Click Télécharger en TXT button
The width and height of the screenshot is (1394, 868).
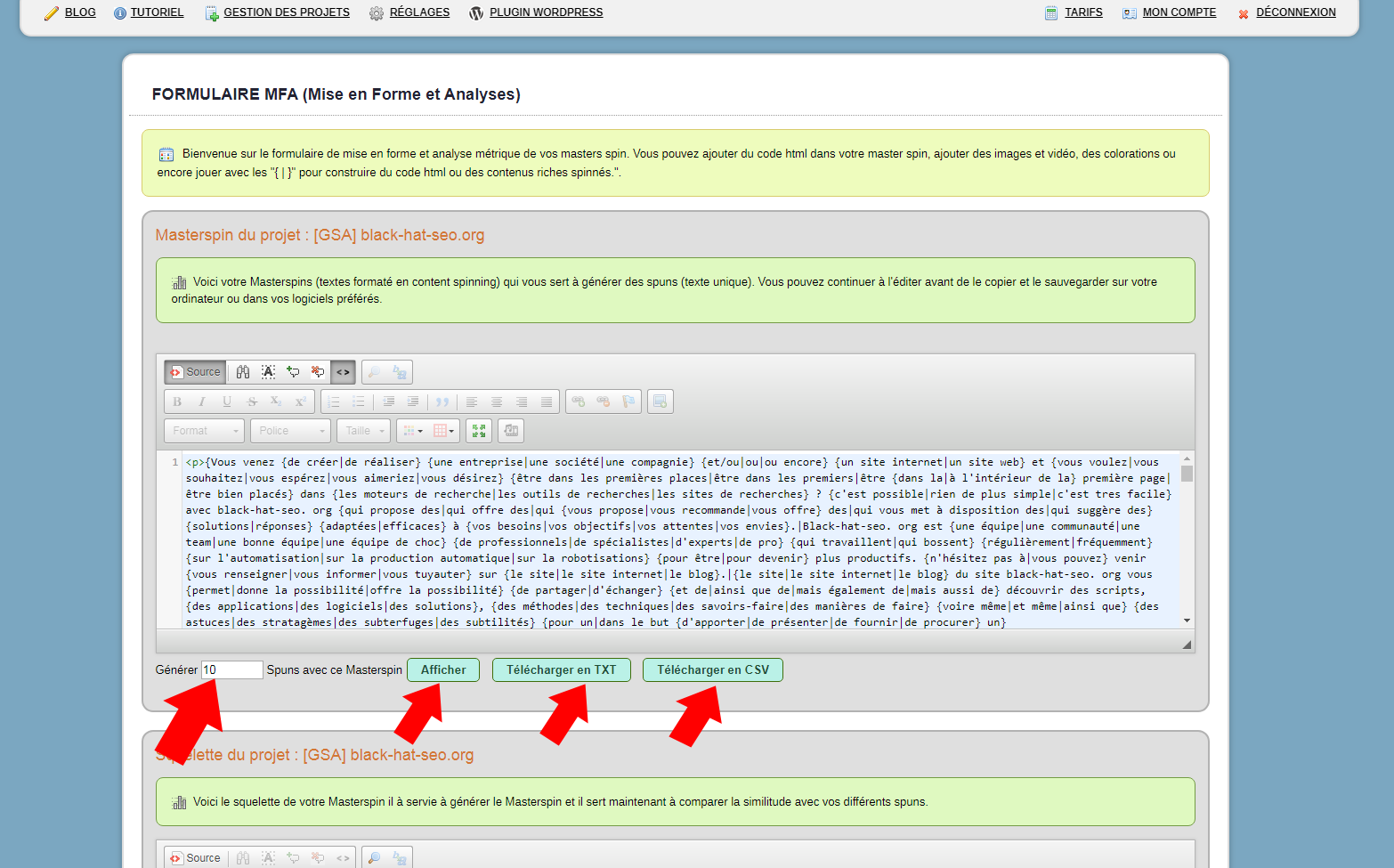coord(562,670)
